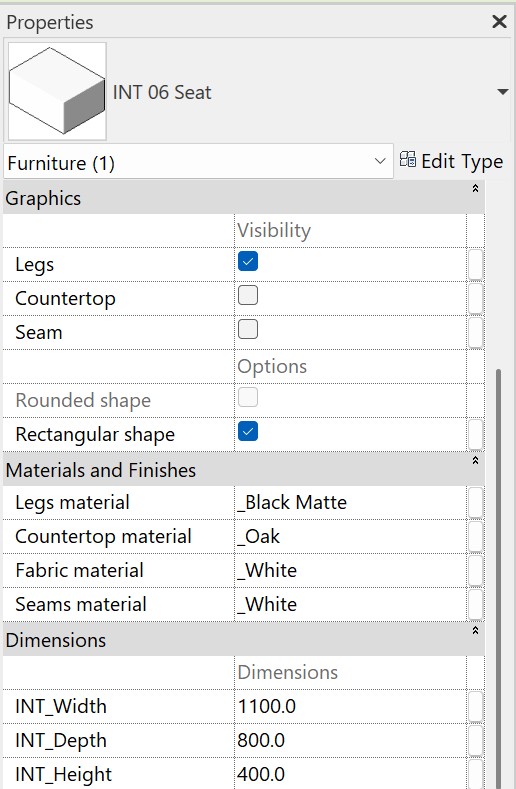Open the type selector dropdown arrow
The image size is (516, 789).
tap(502, 92)
